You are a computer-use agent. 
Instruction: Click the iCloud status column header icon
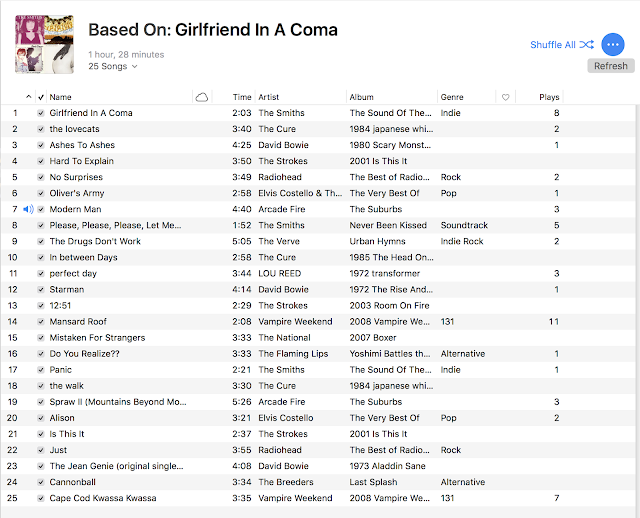point(202,97)
